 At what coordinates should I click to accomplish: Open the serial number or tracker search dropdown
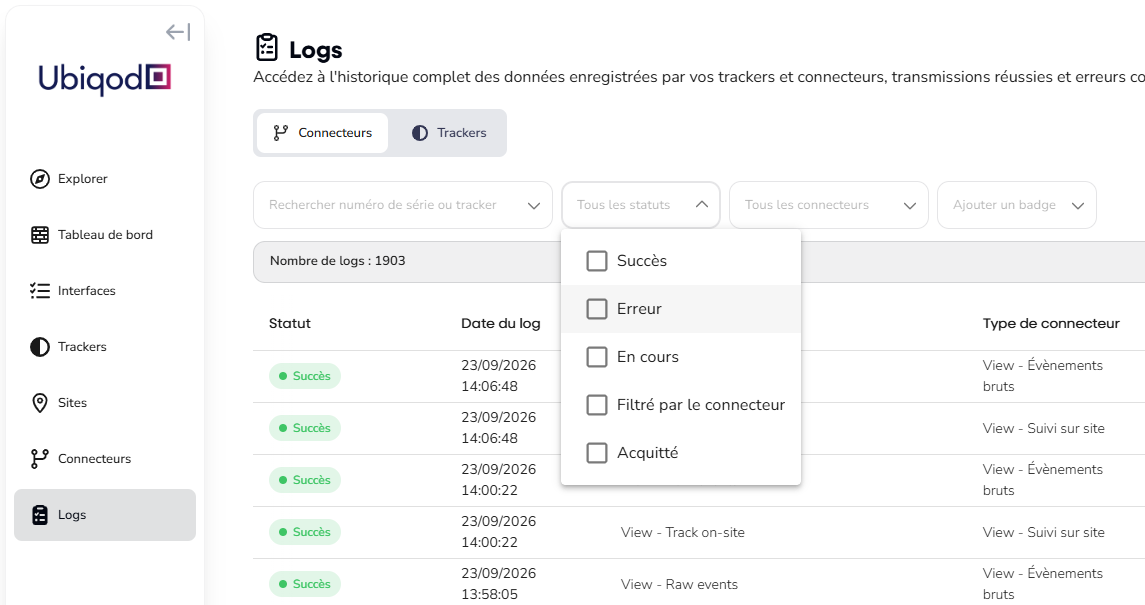(x=403, y=205)
